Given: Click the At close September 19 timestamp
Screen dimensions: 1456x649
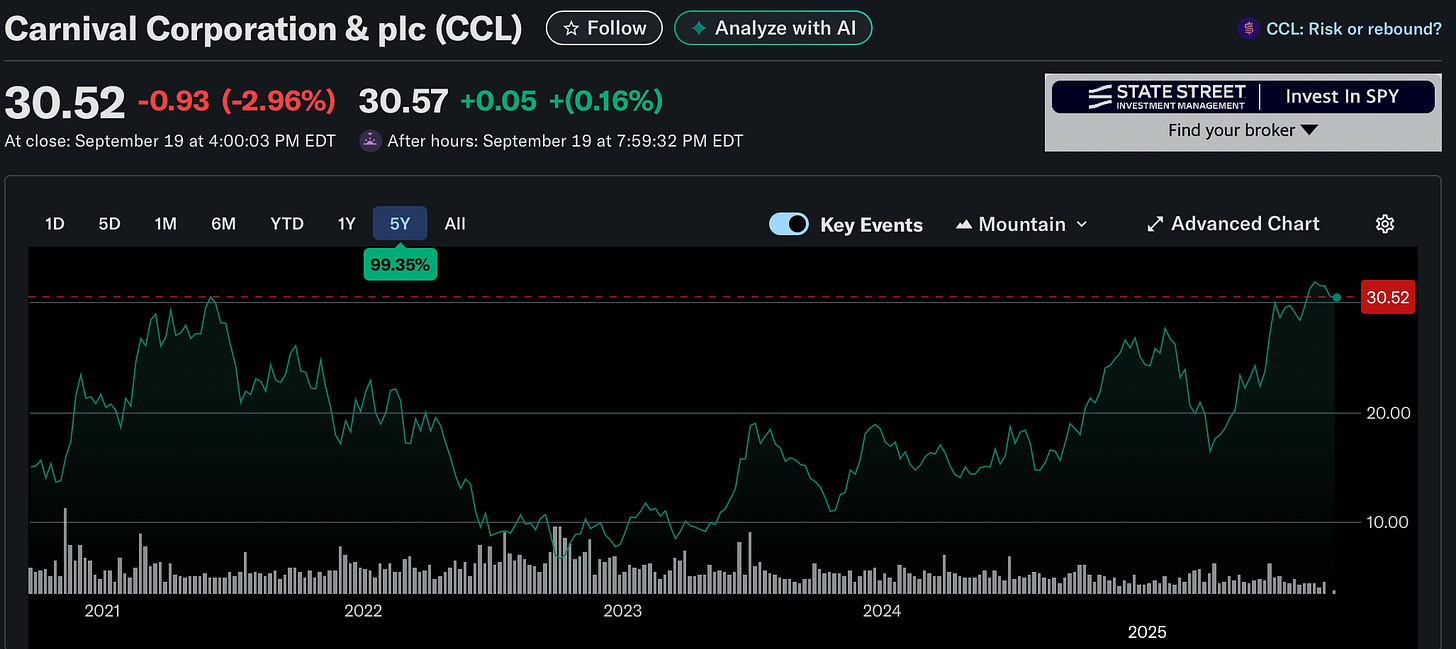Looking at the screenshot, I should coord(170,141).
